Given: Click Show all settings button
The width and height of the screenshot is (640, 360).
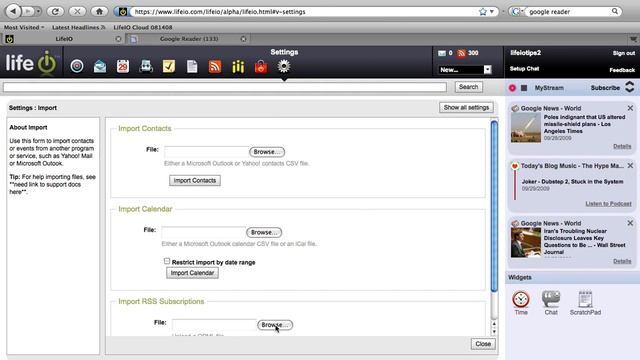Looking at the screenshot, I should point(466,107).
